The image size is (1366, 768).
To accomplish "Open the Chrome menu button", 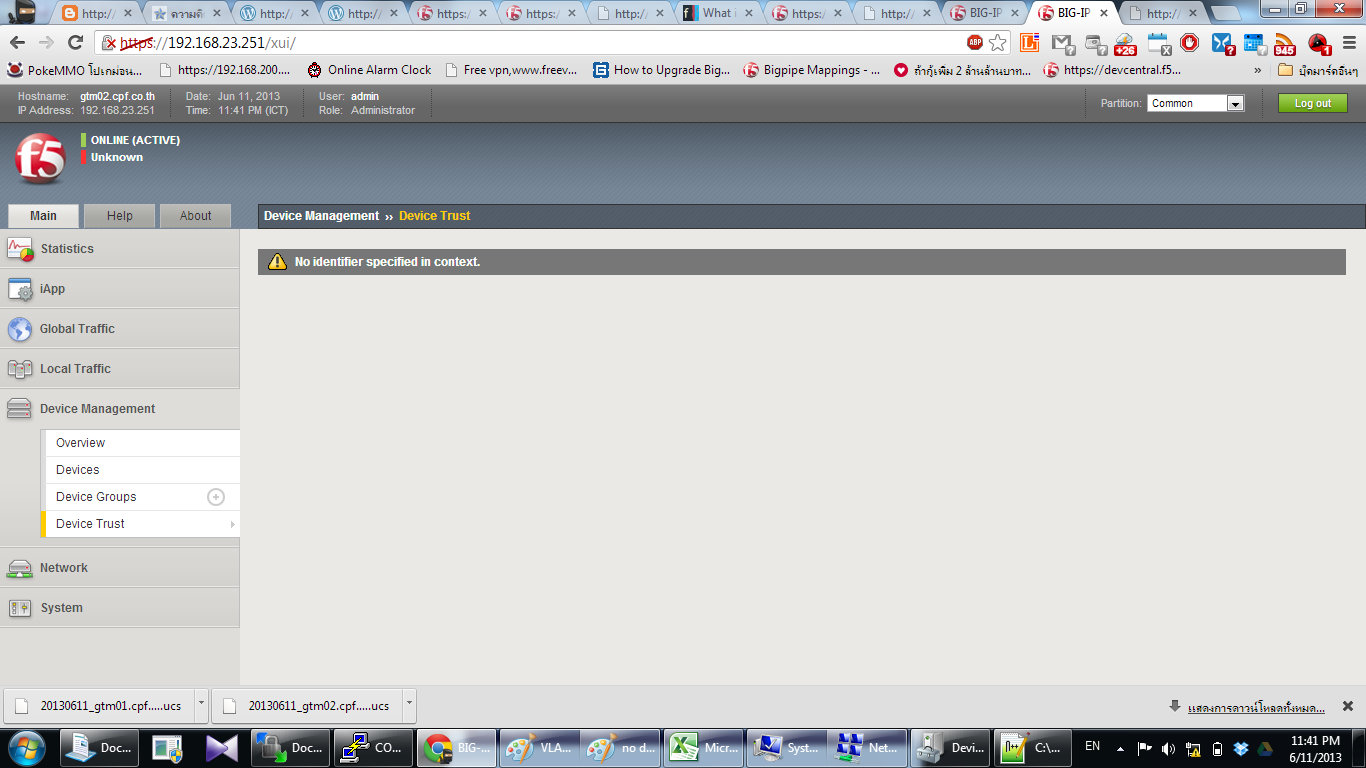I will click(x=1347, y=42).
